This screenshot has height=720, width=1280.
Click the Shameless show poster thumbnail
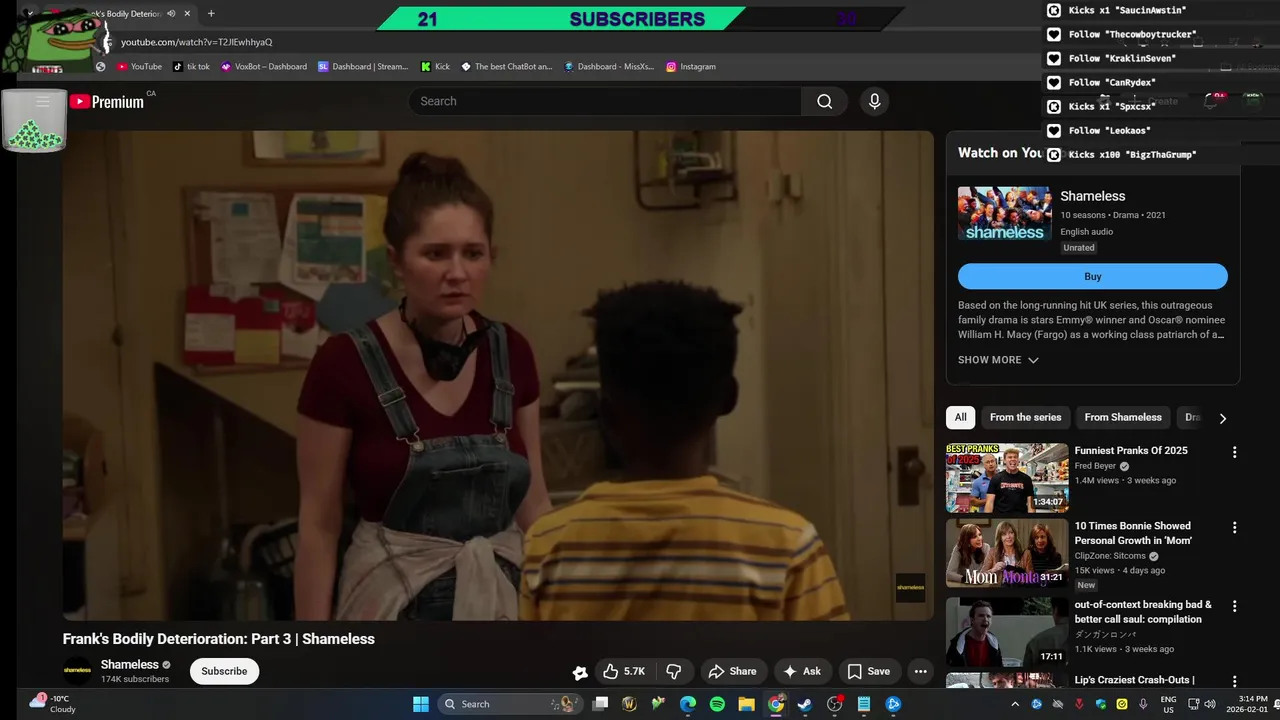[1005, 213]
